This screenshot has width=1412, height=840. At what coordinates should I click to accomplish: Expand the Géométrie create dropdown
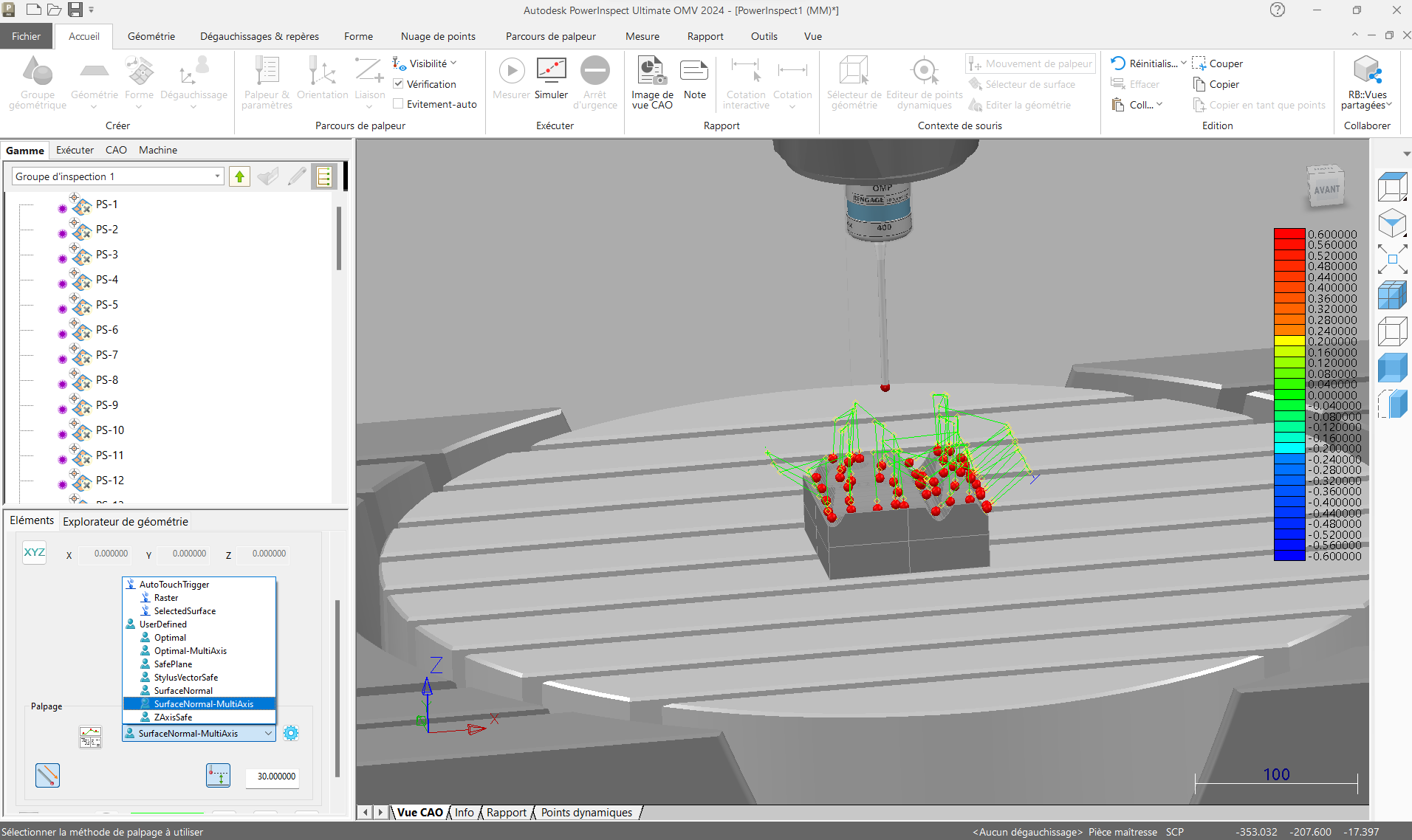pyautogui.click(x=94, y=106)
